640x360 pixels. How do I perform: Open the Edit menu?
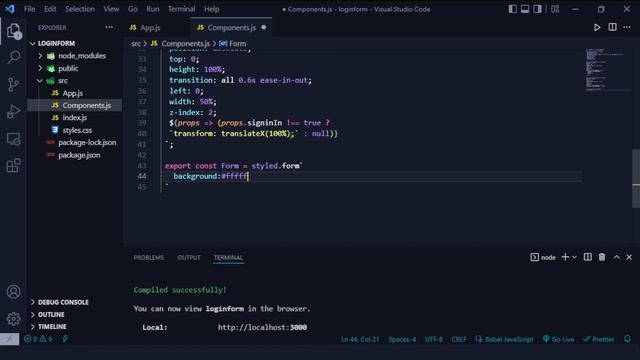(x=50, y=9)
